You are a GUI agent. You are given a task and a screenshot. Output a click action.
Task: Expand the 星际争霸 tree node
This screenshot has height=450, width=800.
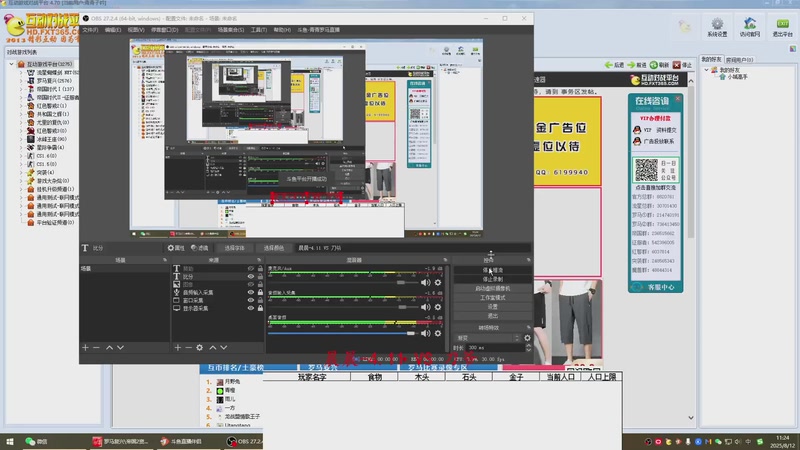[x=21, y=147]
